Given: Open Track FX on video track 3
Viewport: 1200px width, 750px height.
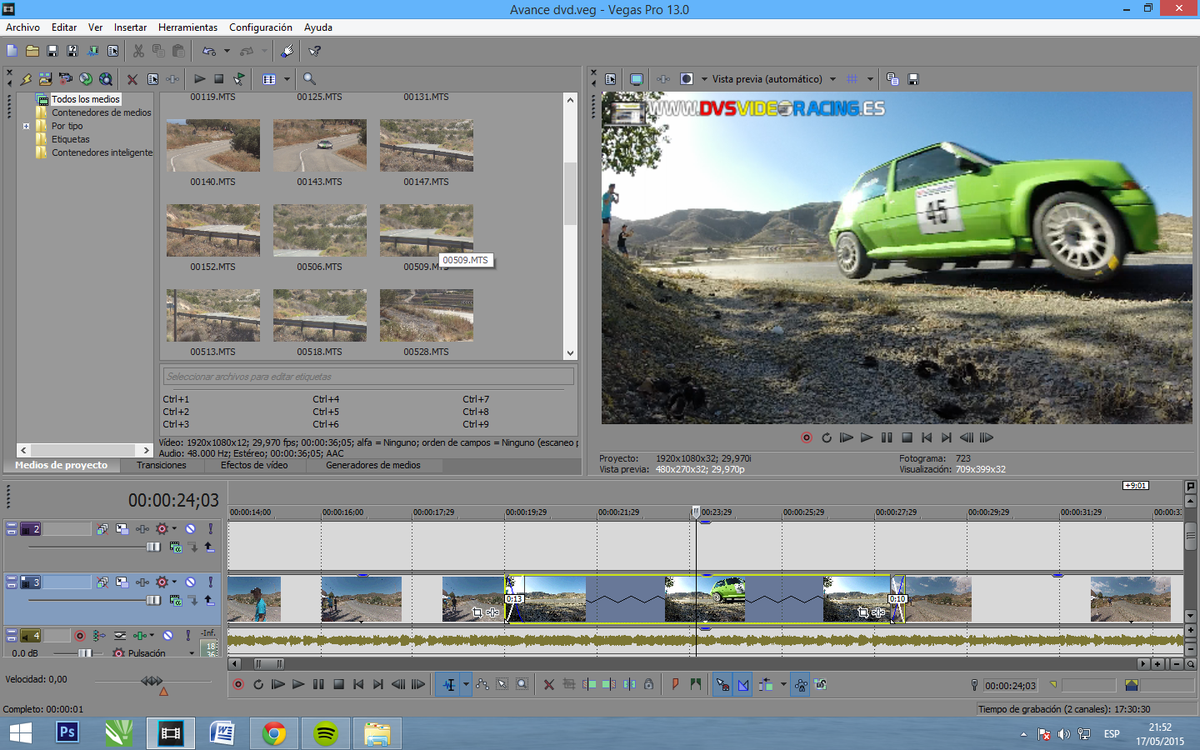Looking at the screenshot, I should pyautogui.click(x=141, y=581).
